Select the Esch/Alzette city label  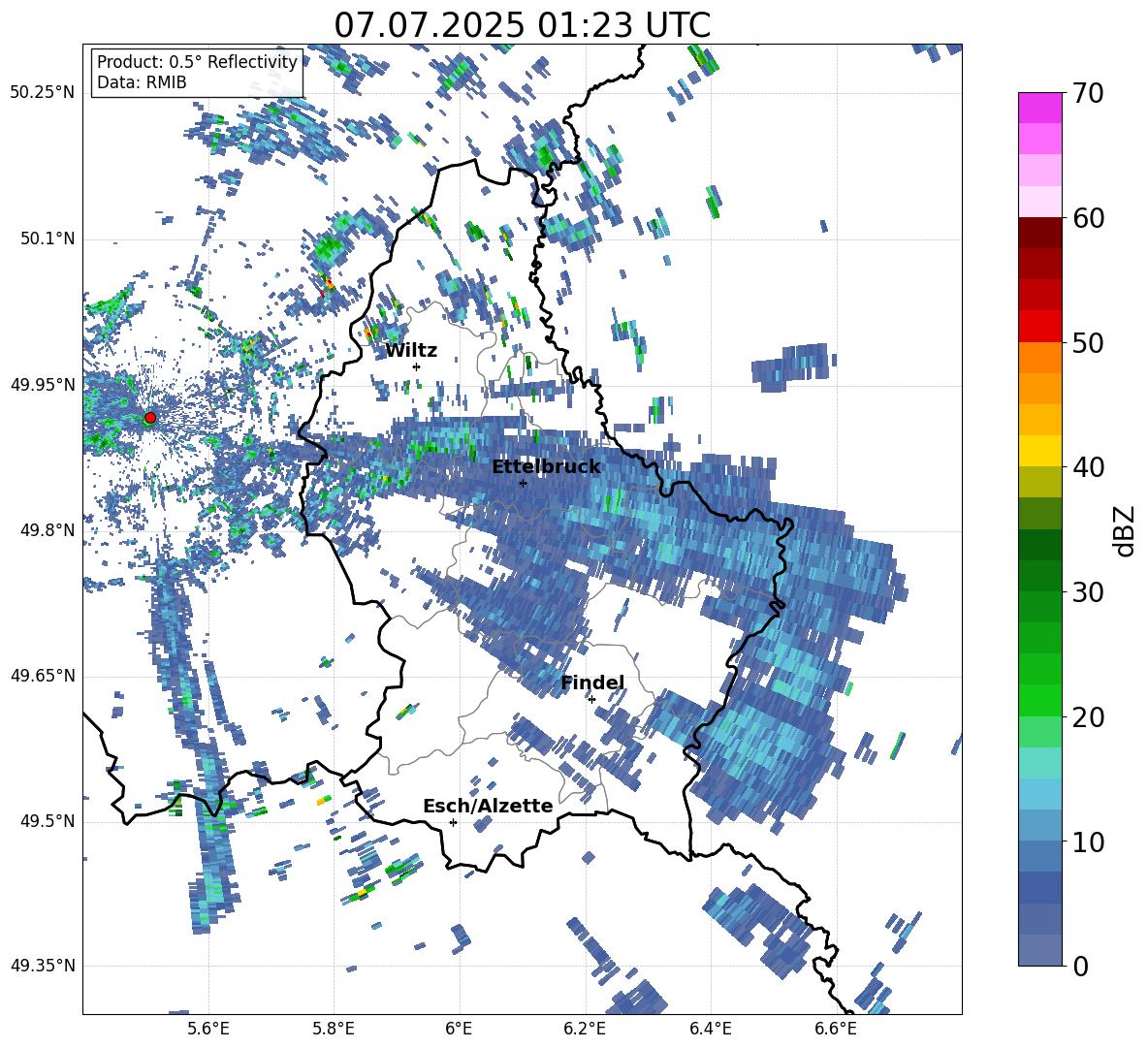click(489, 806)
